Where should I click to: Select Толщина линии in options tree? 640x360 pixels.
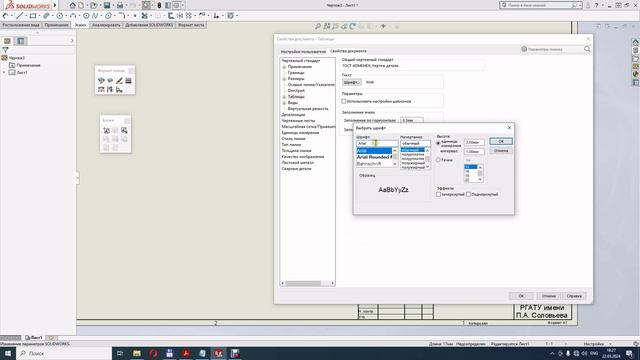[x=296, y=151]
